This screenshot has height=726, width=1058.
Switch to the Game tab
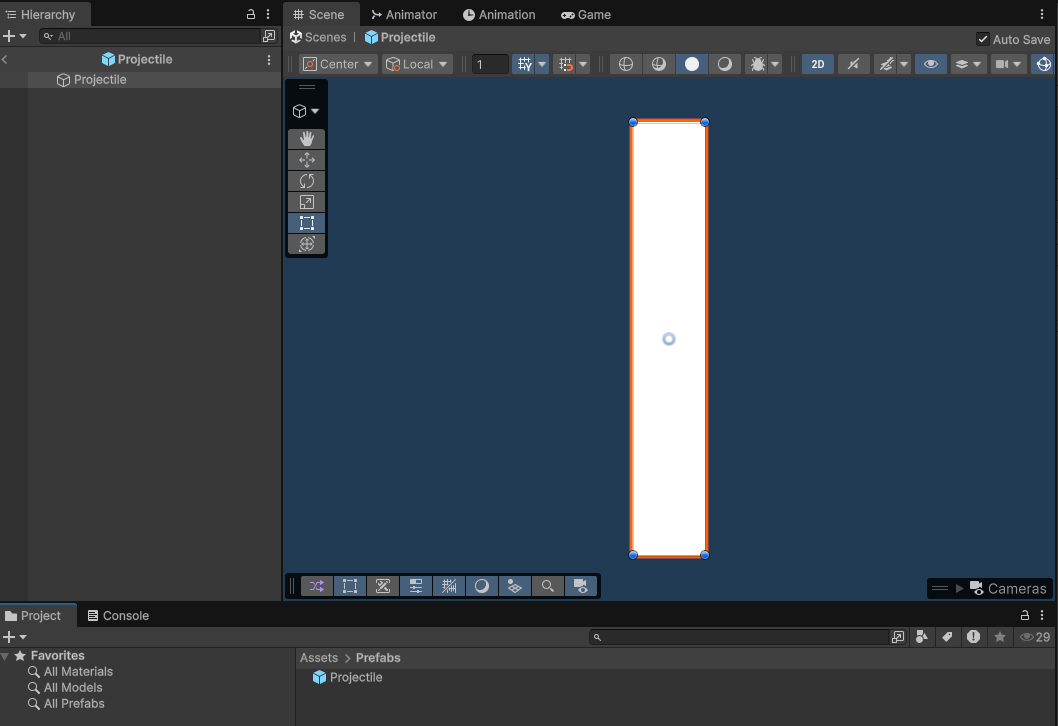(586, 14)
